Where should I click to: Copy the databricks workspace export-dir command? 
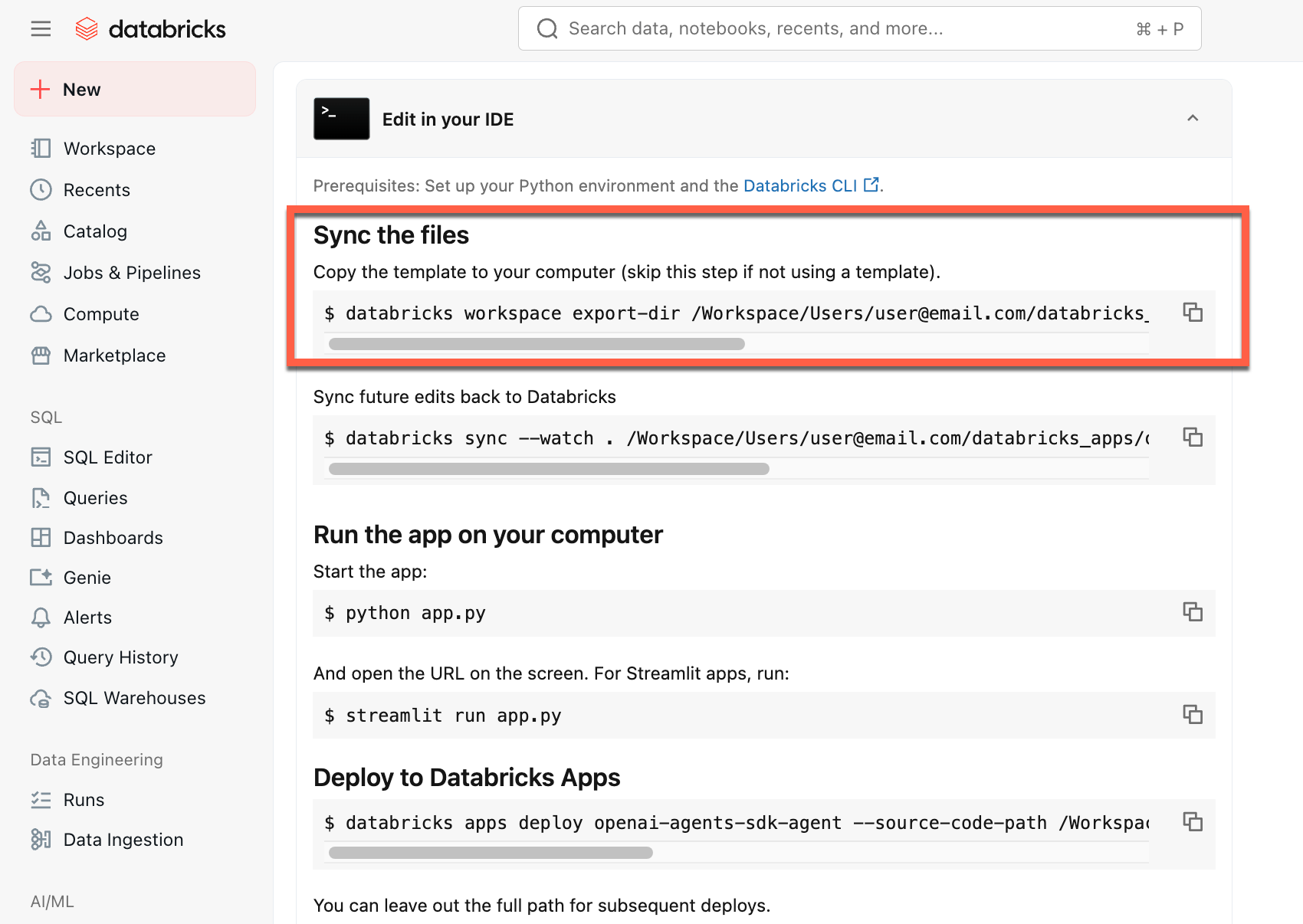[1193, 313]
